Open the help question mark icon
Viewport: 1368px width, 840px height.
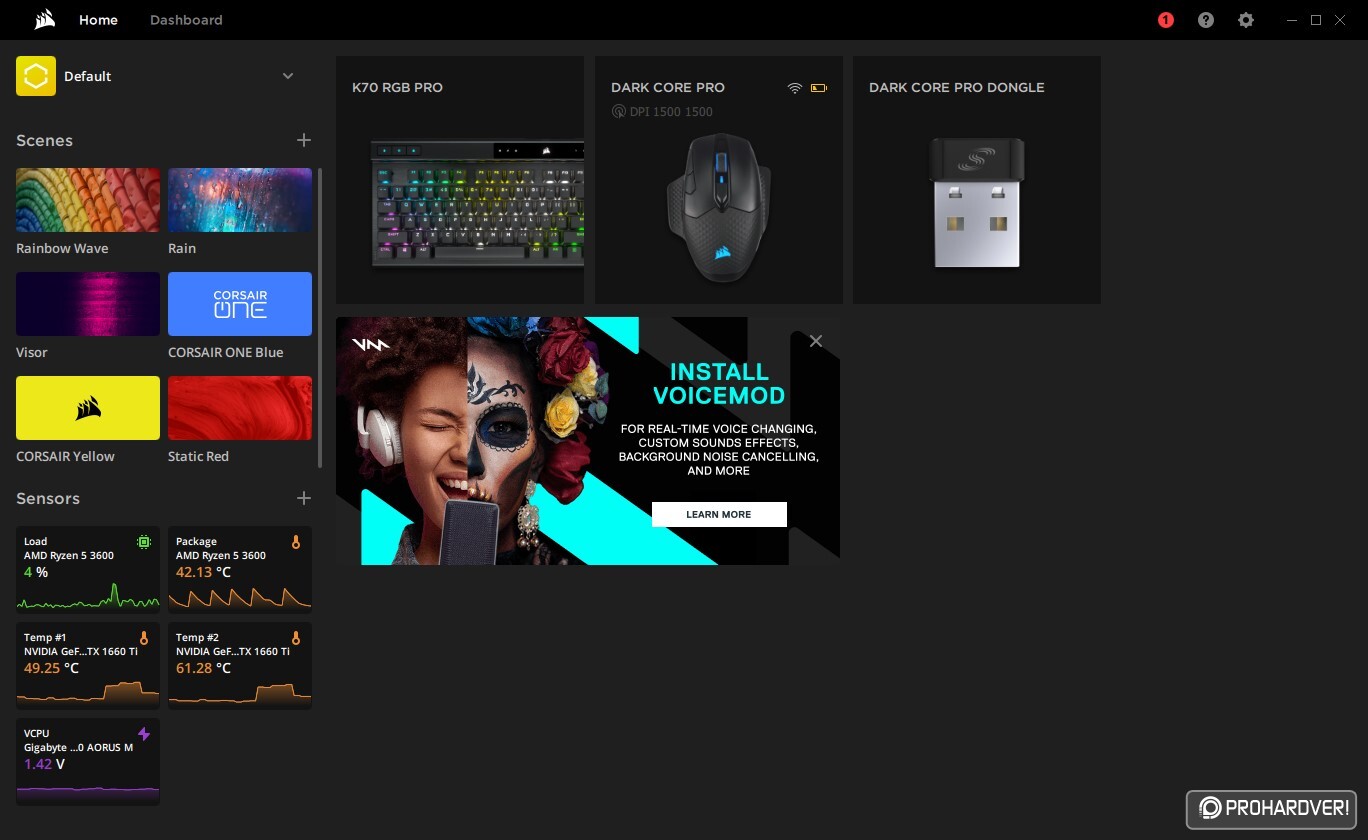[x=1206, y=20]
